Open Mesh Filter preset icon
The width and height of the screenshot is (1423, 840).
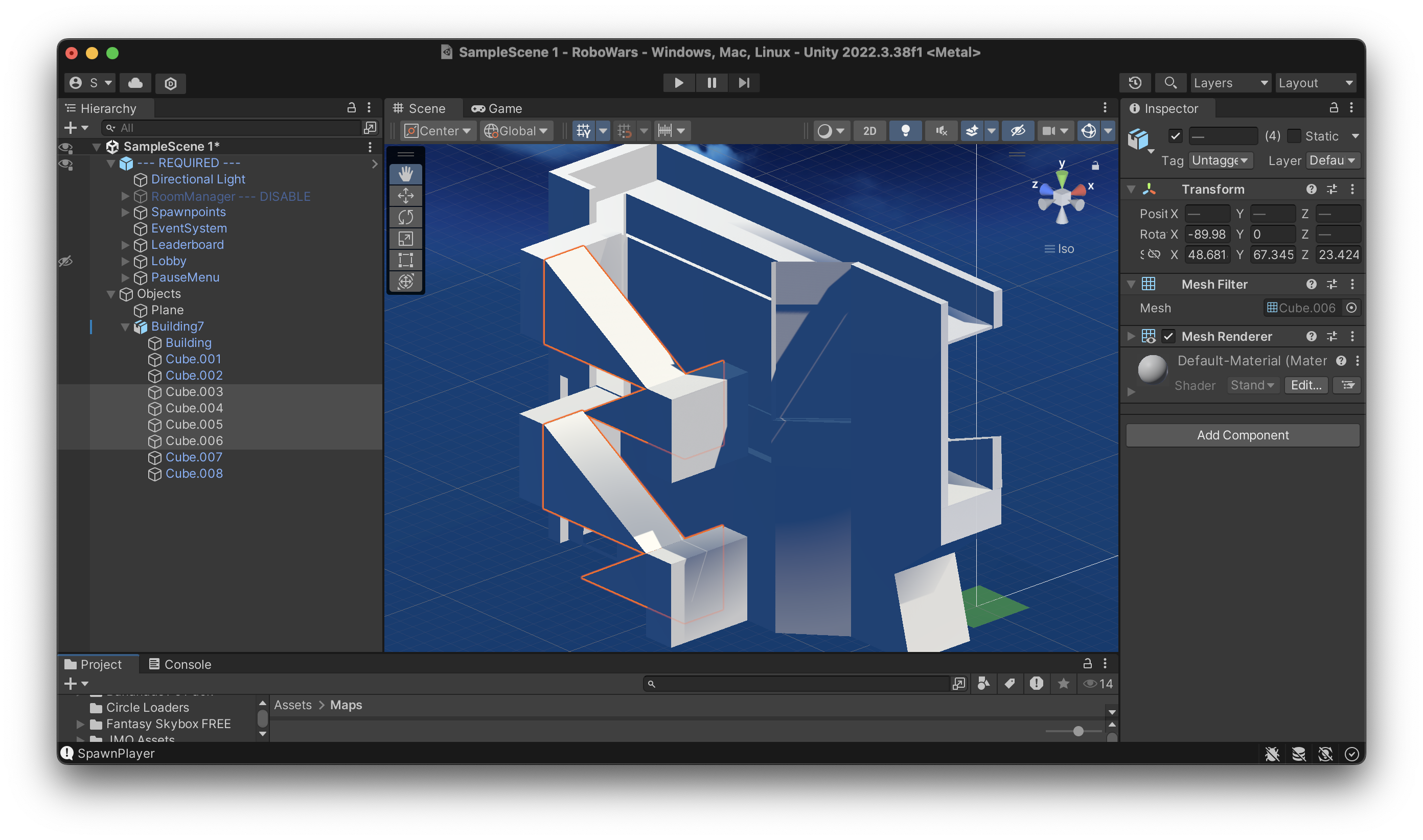coord(1332,284)
